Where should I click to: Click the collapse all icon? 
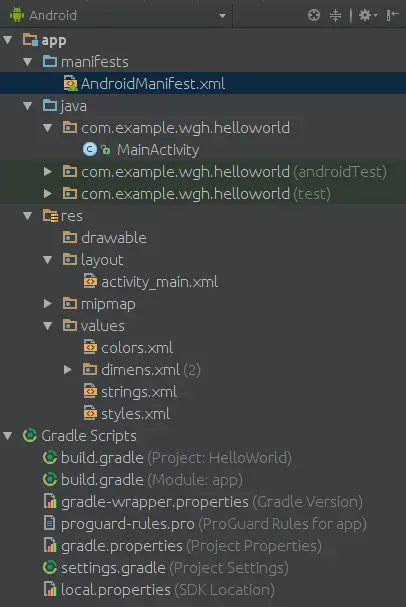click(335, 15)
